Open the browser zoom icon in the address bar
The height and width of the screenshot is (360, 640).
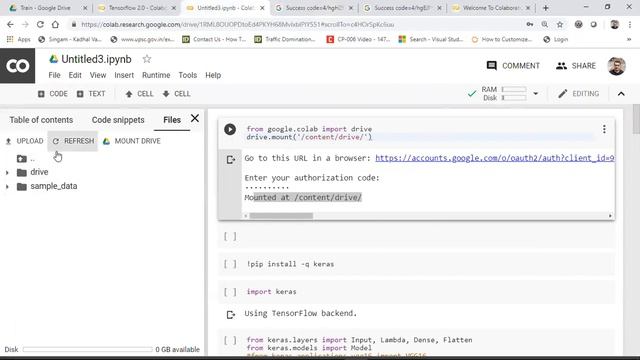pyautogui.click(x=544, y=24)
